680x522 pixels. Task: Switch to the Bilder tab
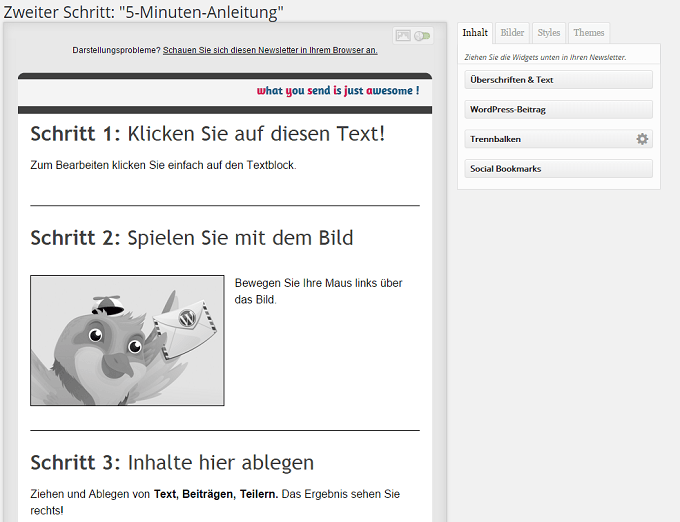(x=512, y=33)
